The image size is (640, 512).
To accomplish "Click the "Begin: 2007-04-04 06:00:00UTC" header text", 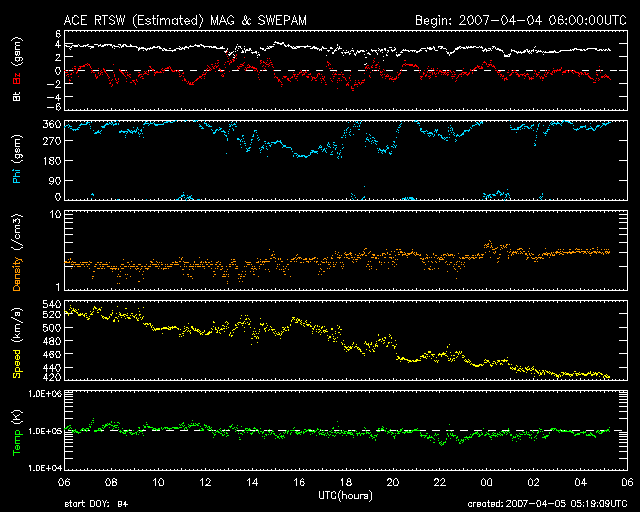I will tap(521, 20).
